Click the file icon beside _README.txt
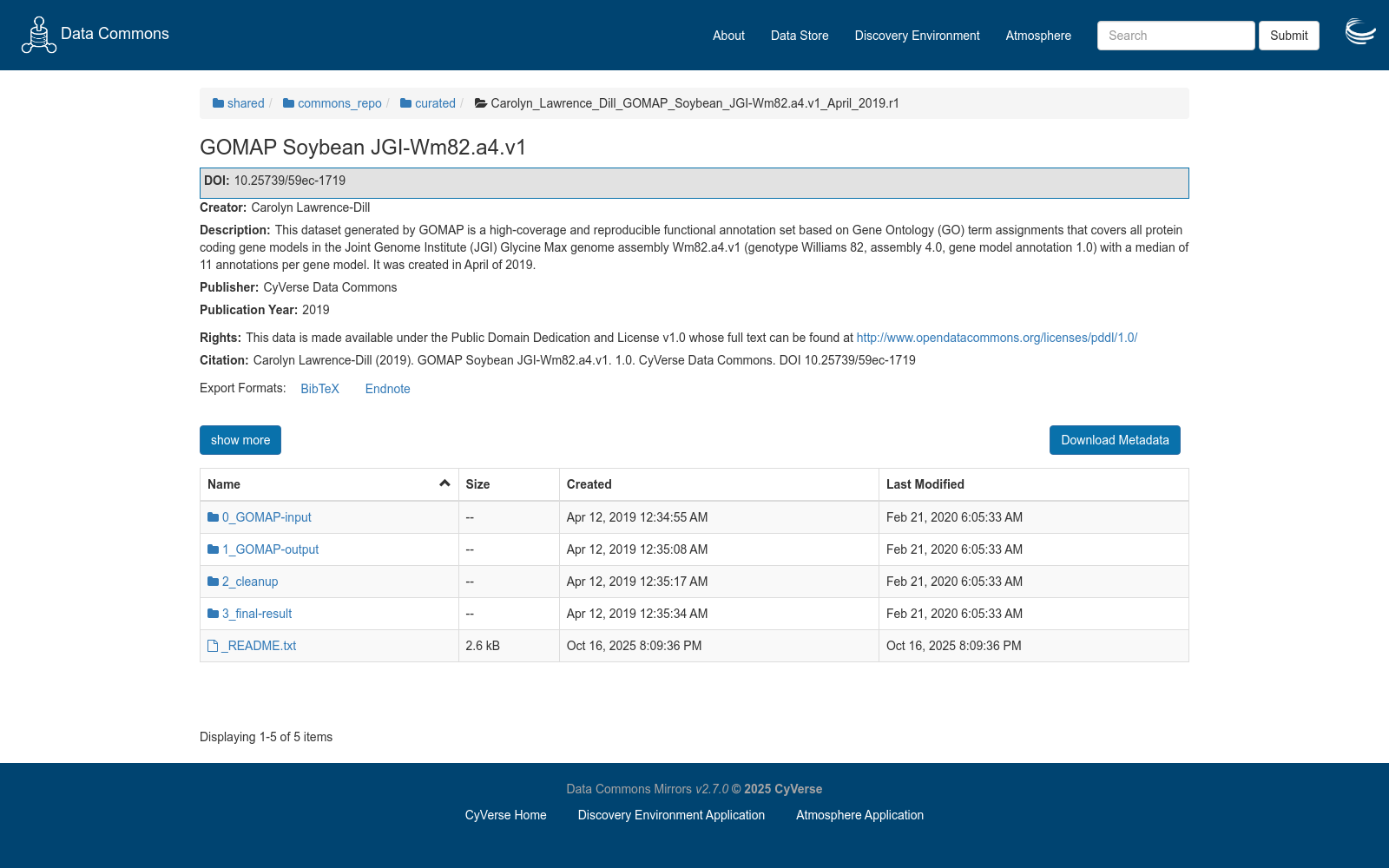 pyautogui.click(x=213, y=646)
